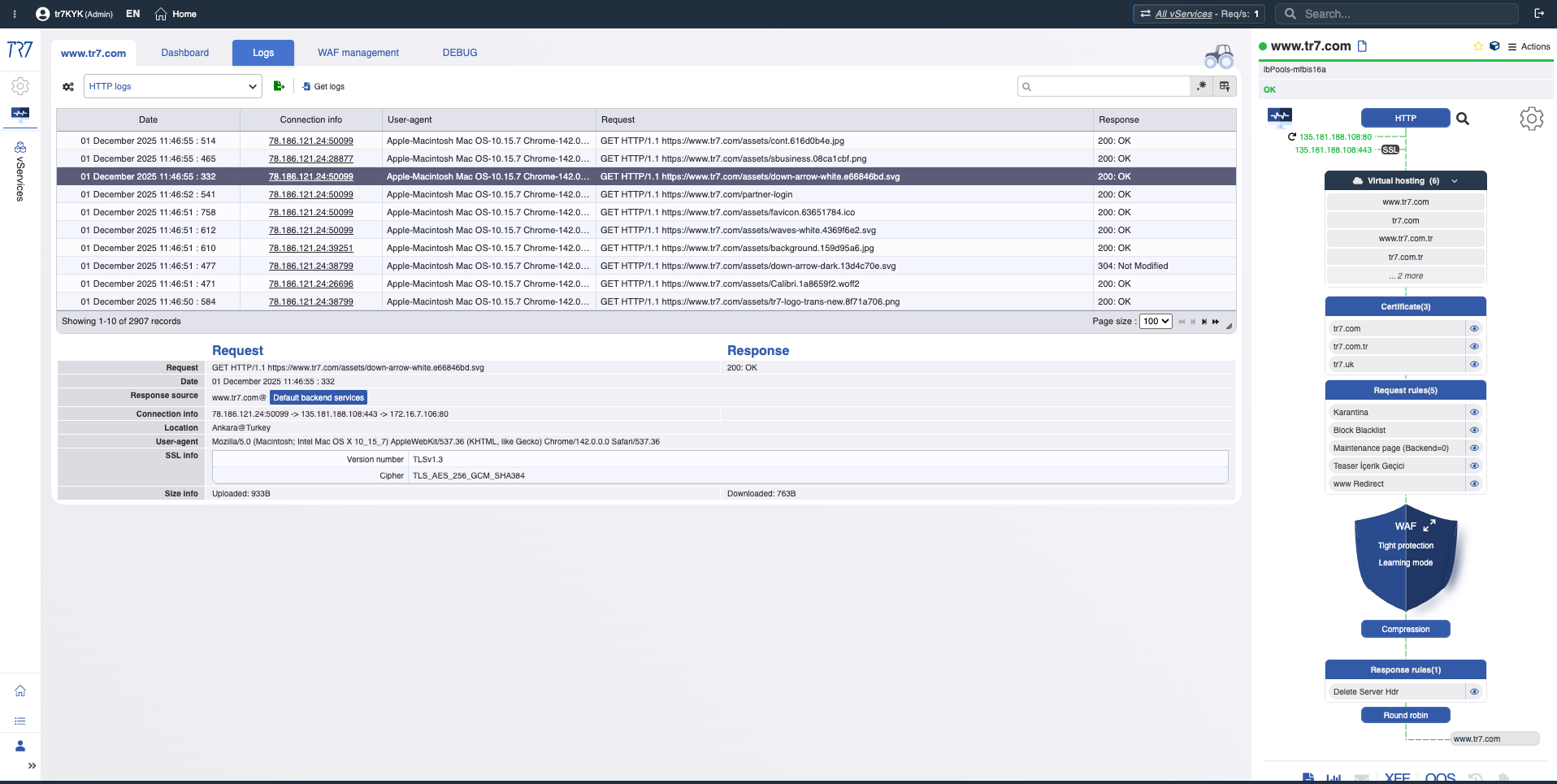Click the tractor icon above the log table
The width and height of the screenshot is (1557, 784).
pos(1219,57)
